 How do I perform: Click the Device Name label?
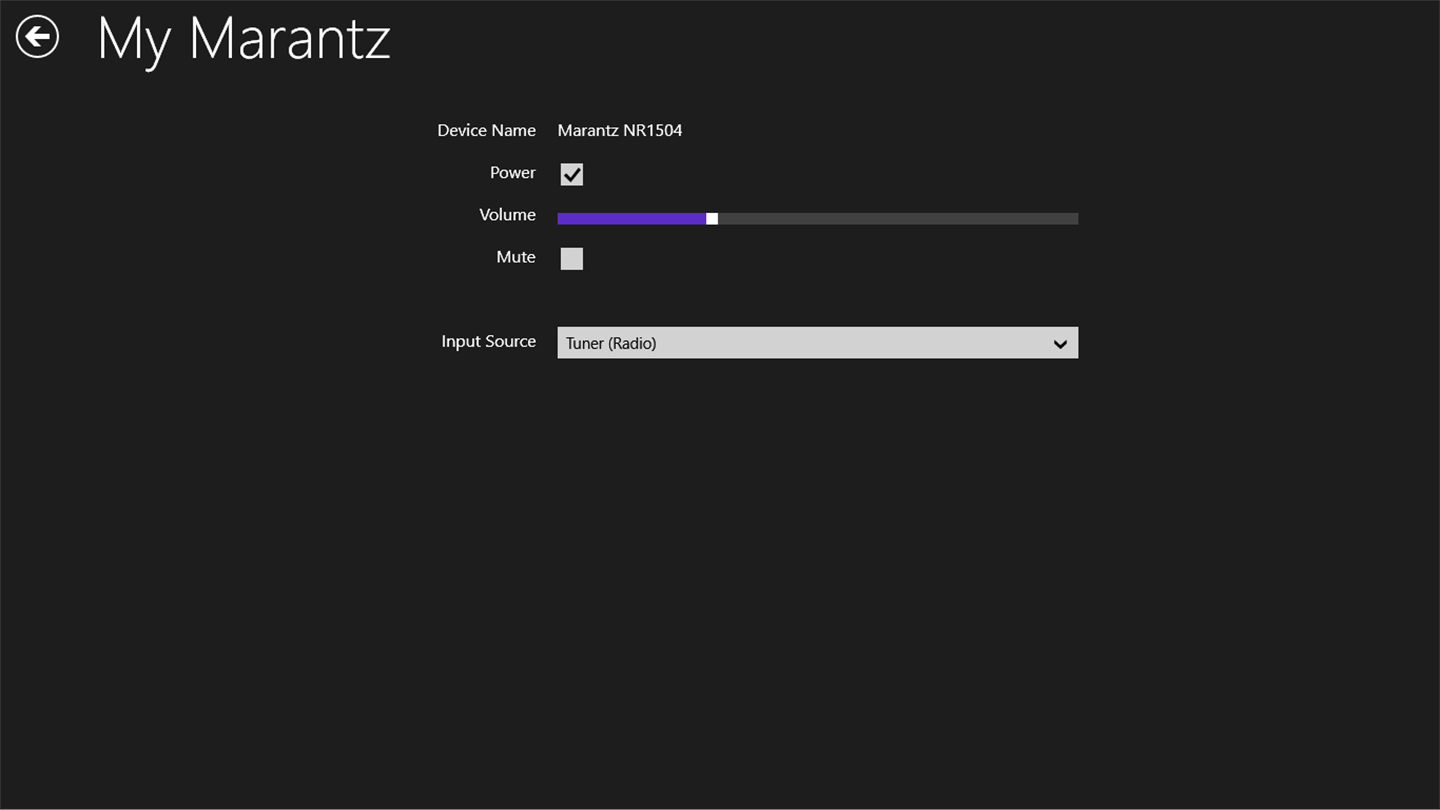pyautogui.click(x=486, y=130)
